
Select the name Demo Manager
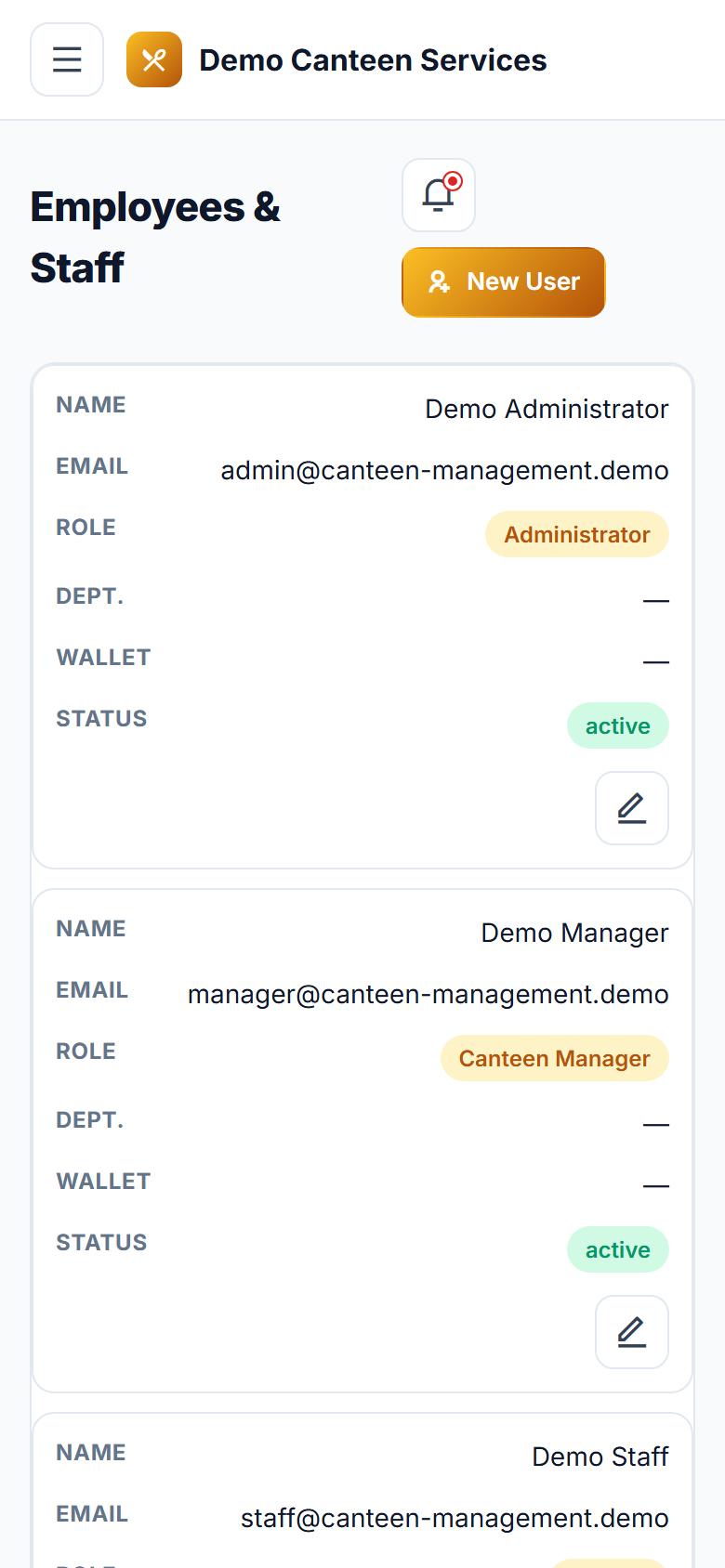pyautogui.click(x=574, y=933)
